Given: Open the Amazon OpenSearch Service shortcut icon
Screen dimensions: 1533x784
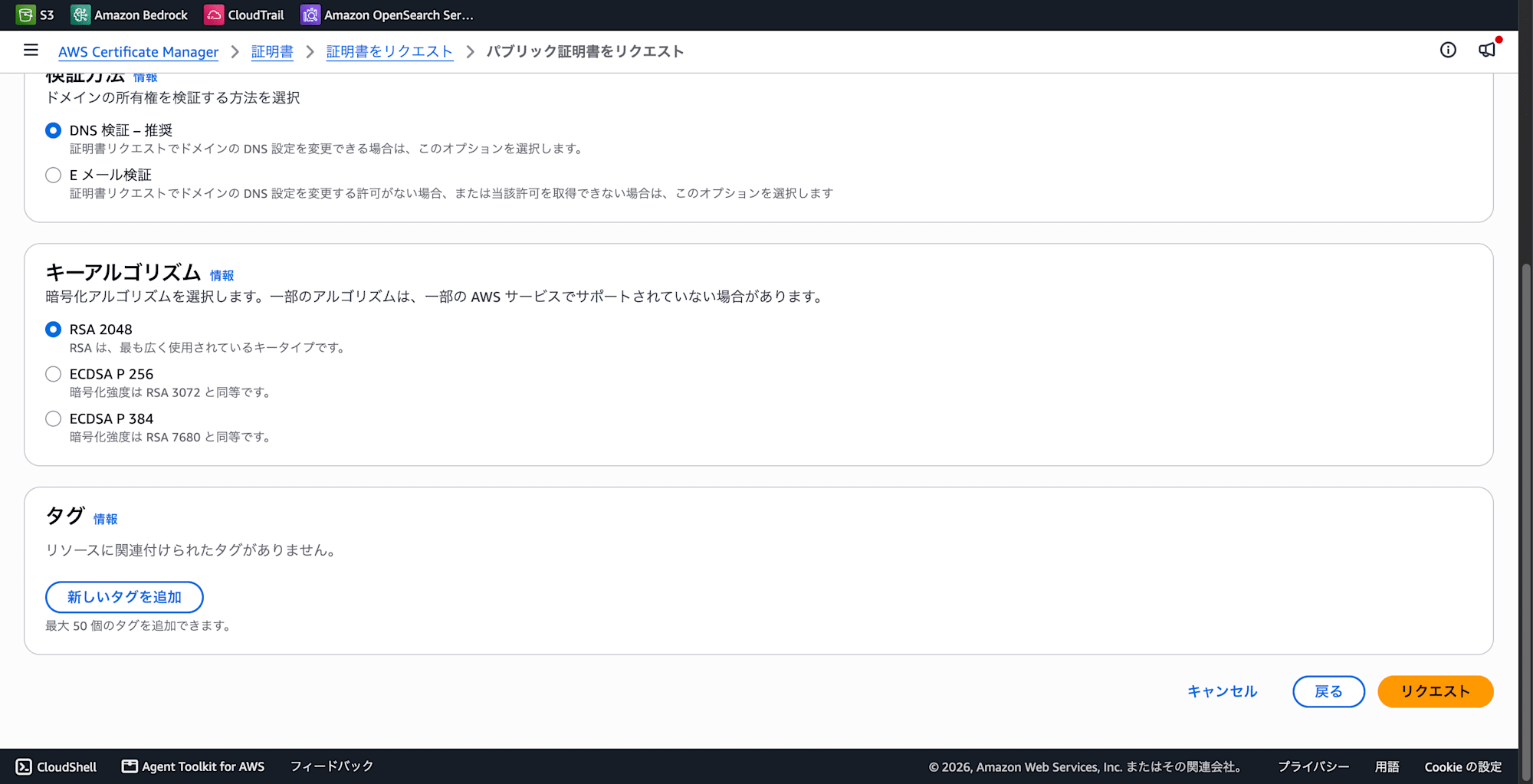Looking at the screenshot, I should pos(310,15).
